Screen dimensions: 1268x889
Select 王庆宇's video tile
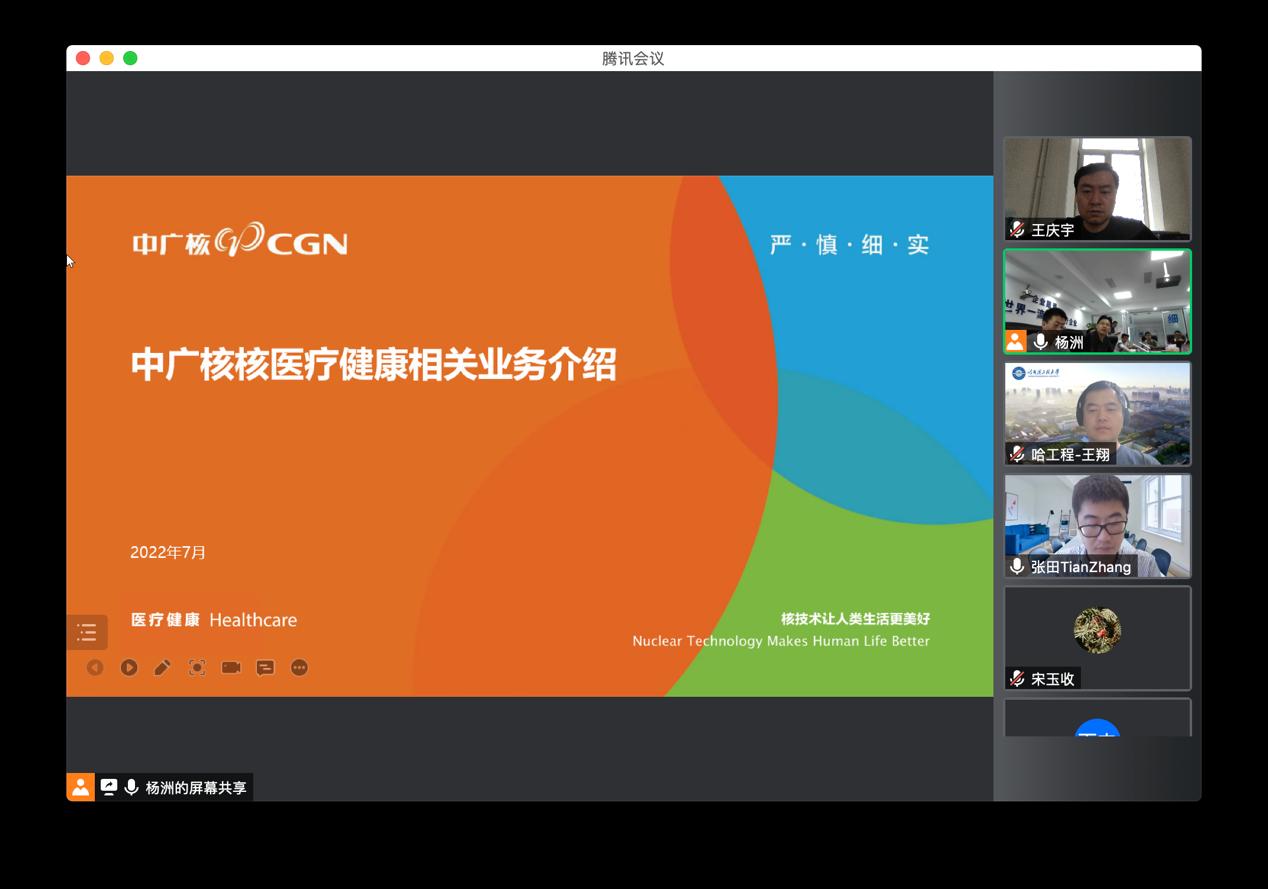[1097, 189]
